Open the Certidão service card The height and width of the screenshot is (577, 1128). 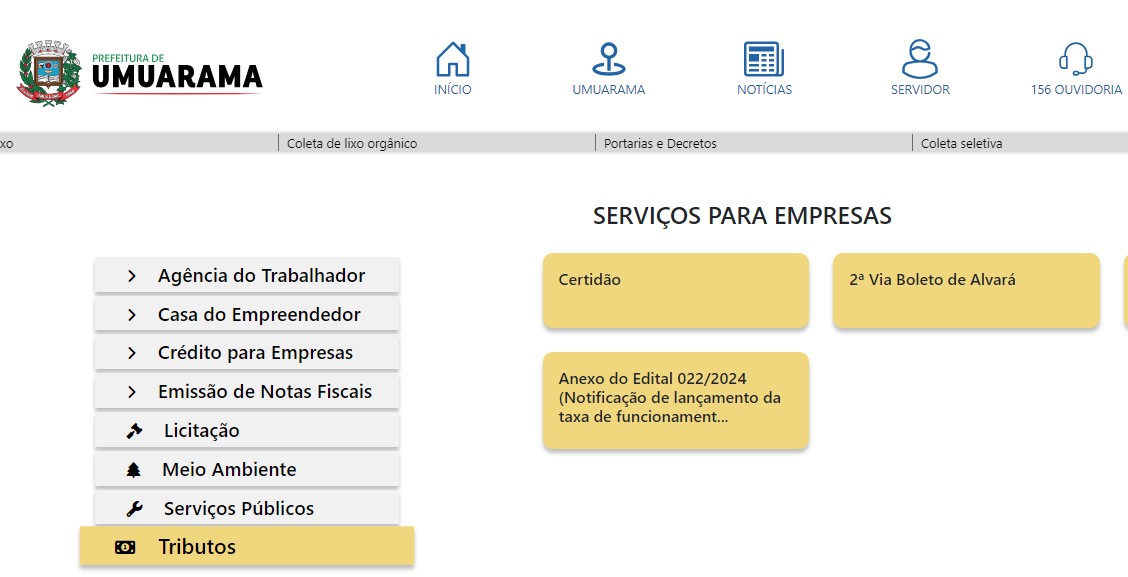tap(675, 290)
